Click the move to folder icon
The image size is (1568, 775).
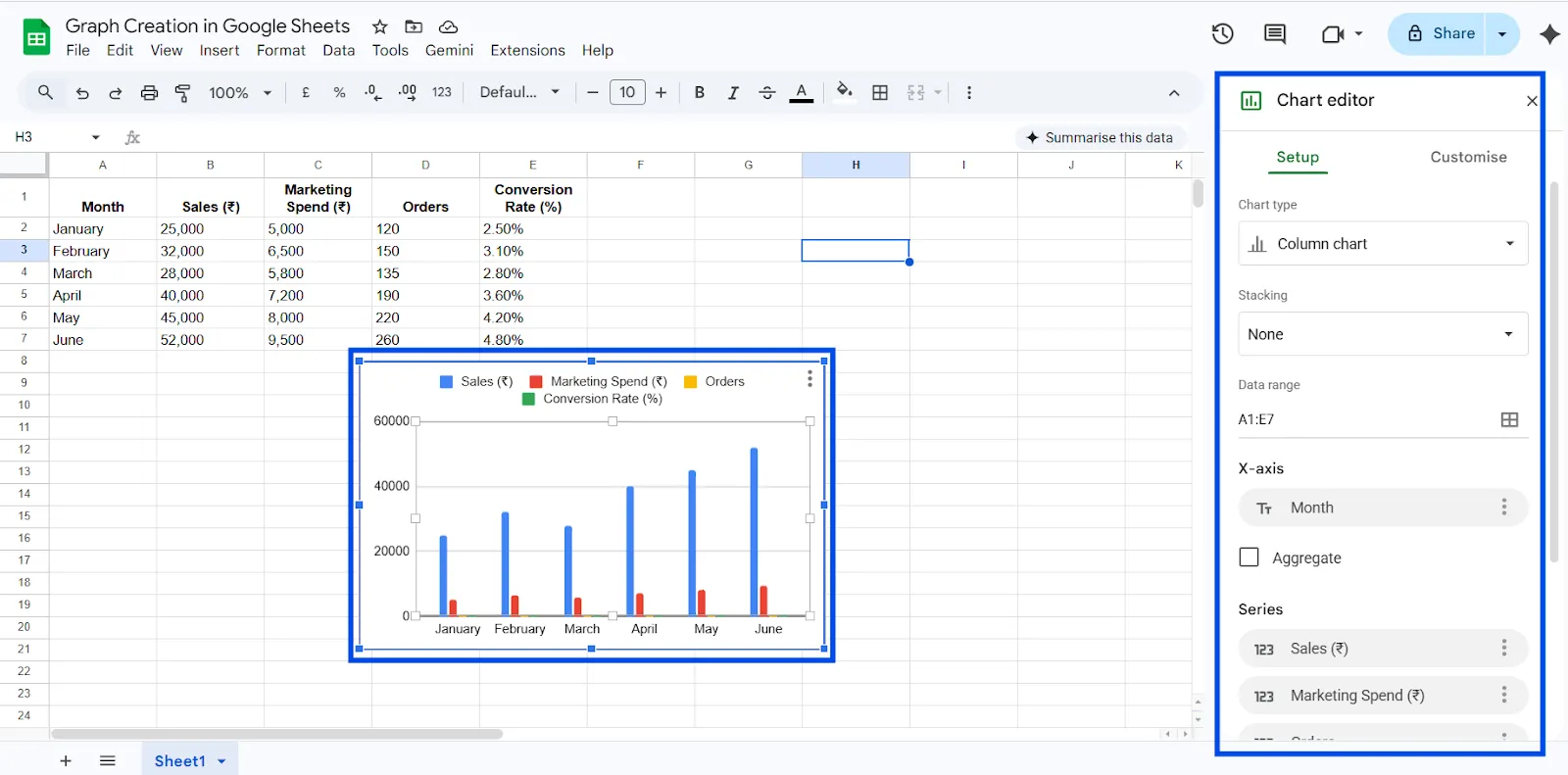tap(414, 26)
